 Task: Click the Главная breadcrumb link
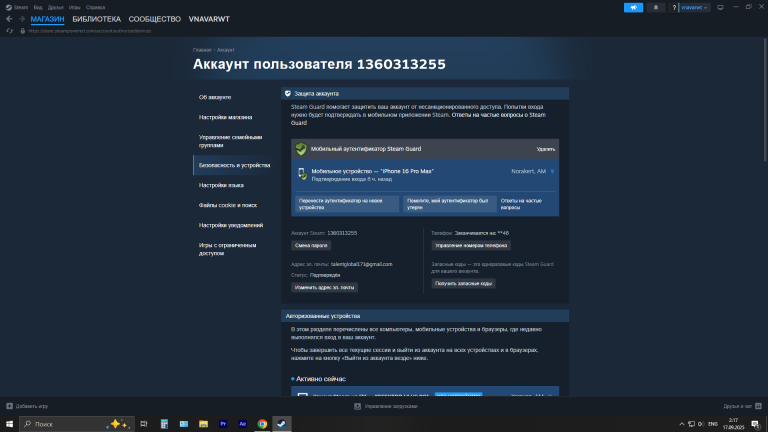click(202, 50)
